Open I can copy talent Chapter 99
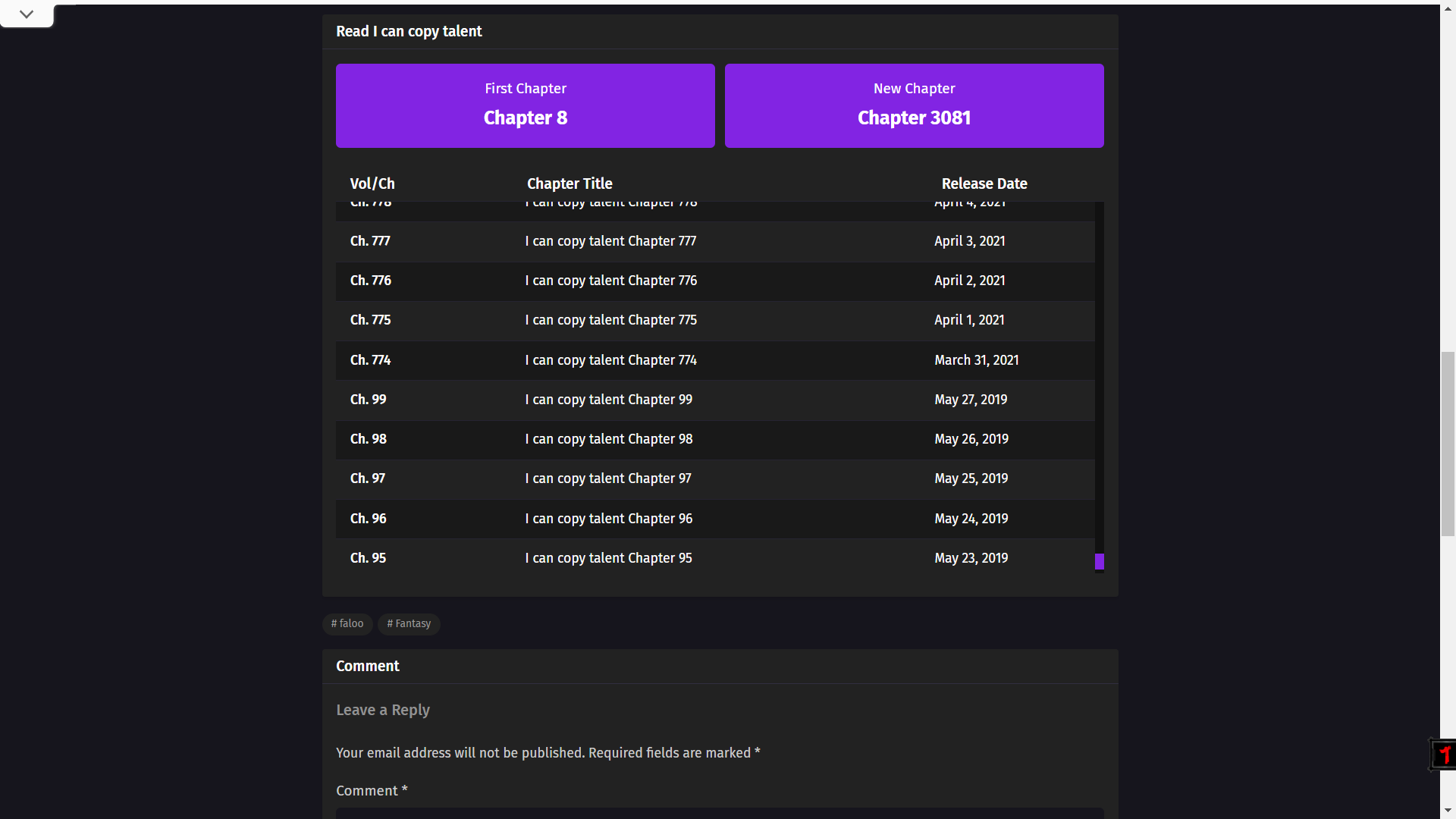The image size is (1456, 819). tap(608, 400)
